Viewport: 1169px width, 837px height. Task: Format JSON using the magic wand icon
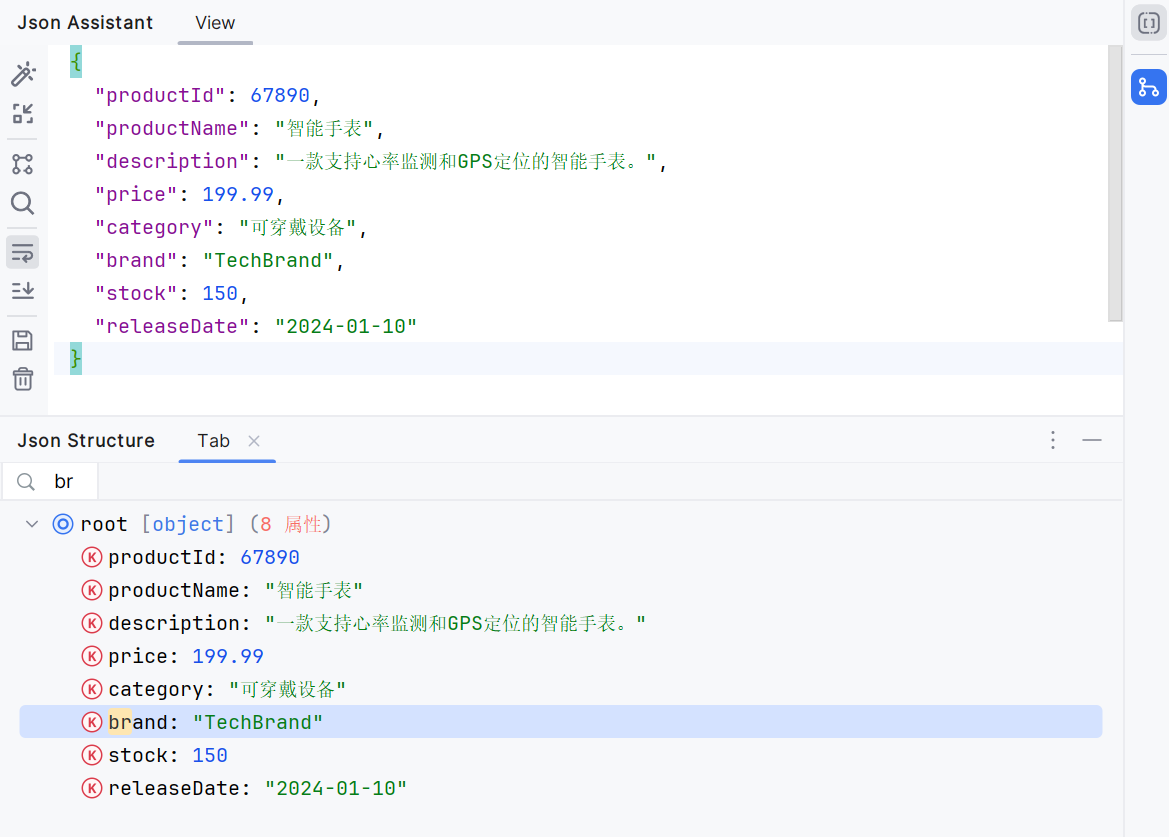tap(23, 73)
